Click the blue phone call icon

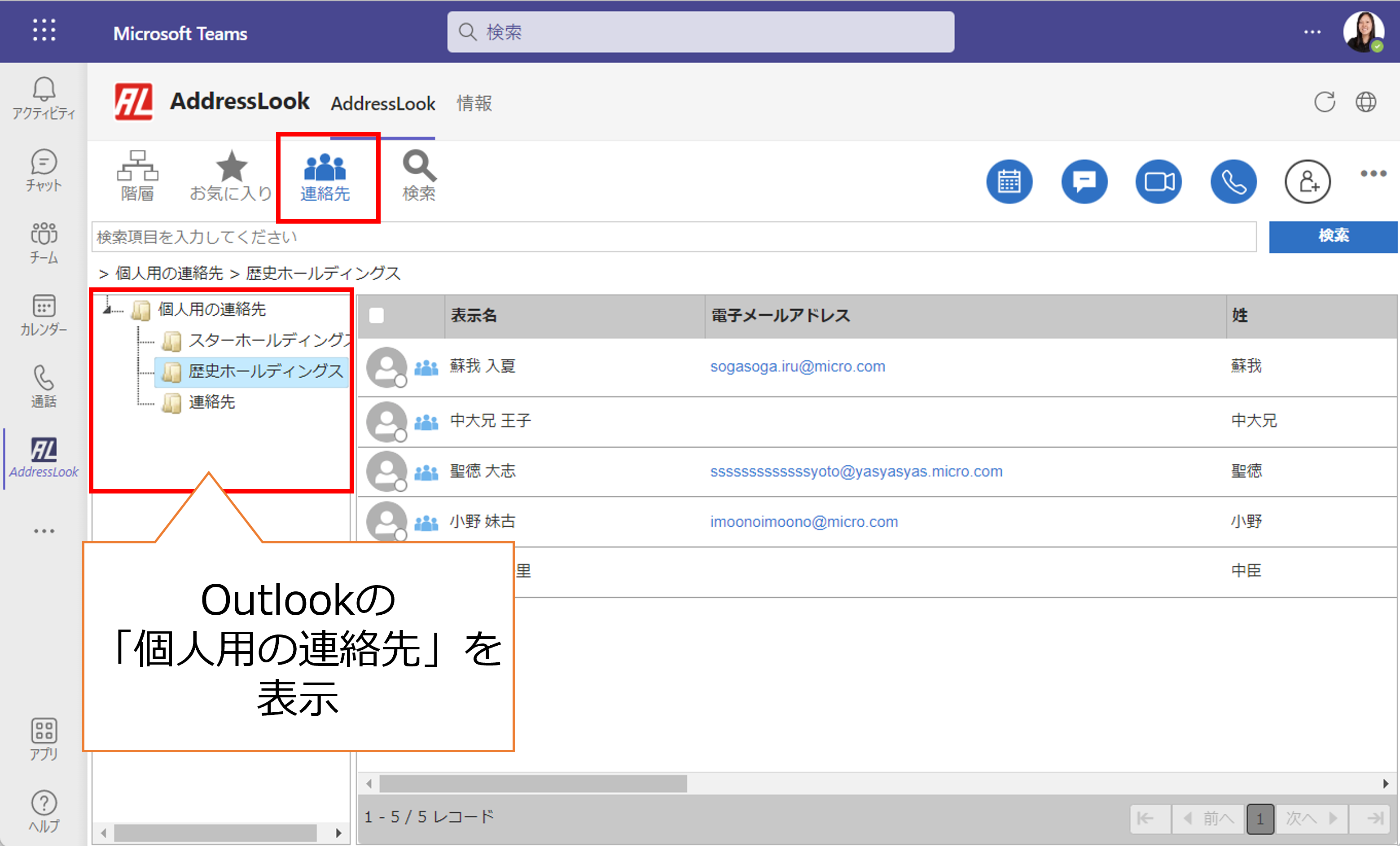[x=1233, y=182]
